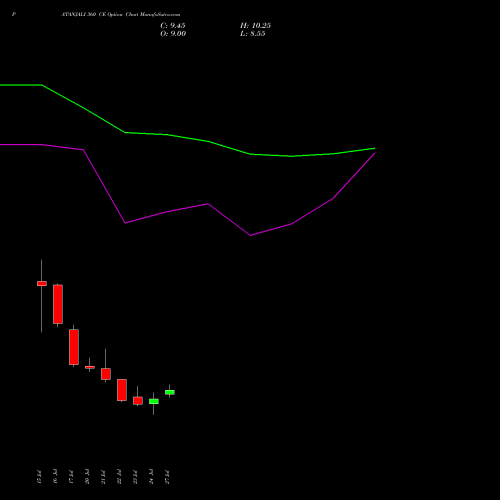
Task: Click the chart title mentioning 360 CE Options
Action: [x=121, y=15]
